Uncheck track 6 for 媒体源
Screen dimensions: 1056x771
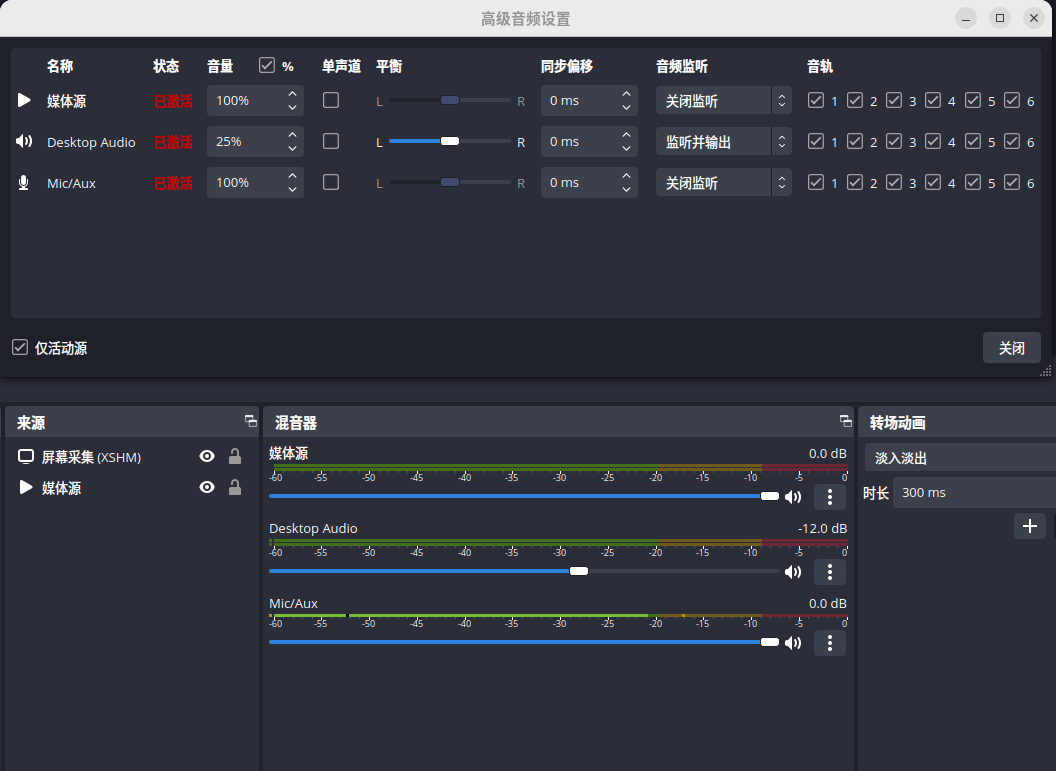pos(1012,100)
